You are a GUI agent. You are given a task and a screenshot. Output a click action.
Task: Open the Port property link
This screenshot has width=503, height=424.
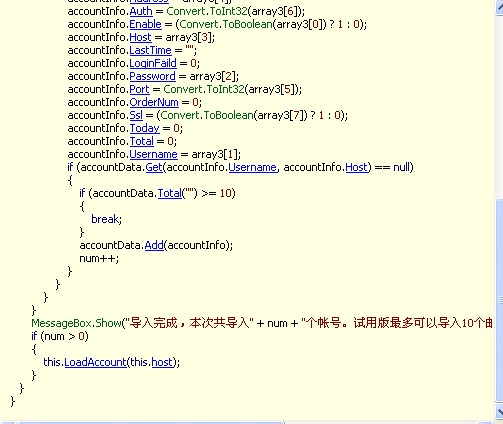point(139,89)
